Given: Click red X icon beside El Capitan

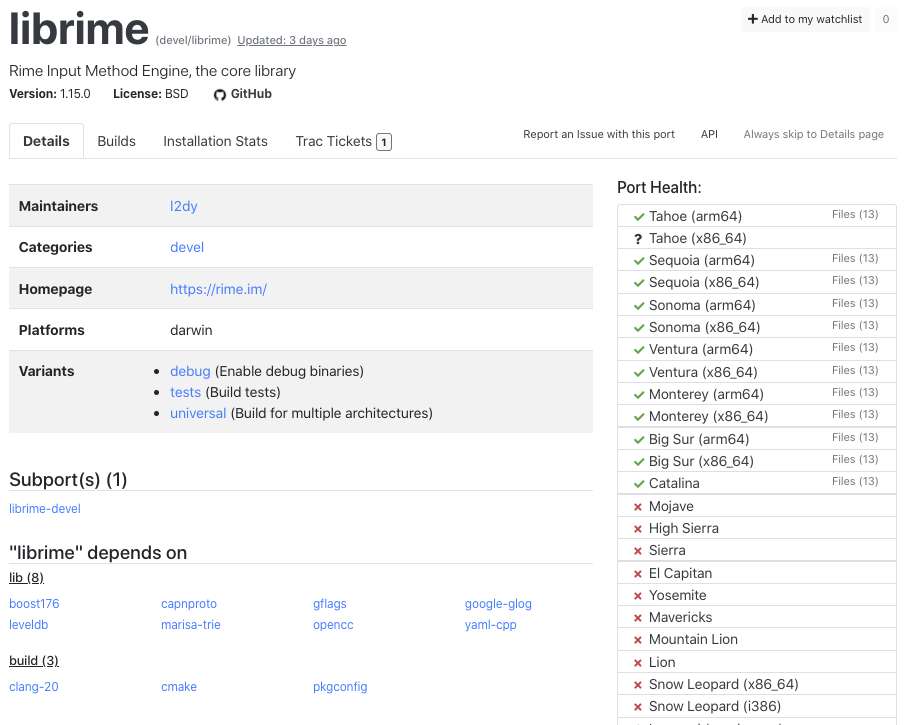Looking at the screenshot, I should coord(638,574).
